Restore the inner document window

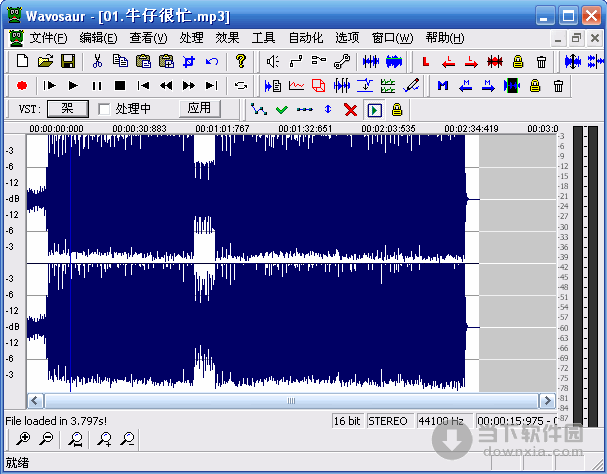click(576, 38)
